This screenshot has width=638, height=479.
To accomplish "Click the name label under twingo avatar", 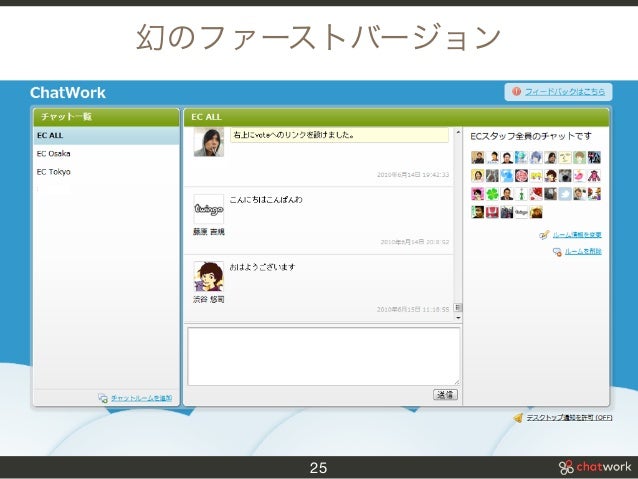I will tap(209, 232).
